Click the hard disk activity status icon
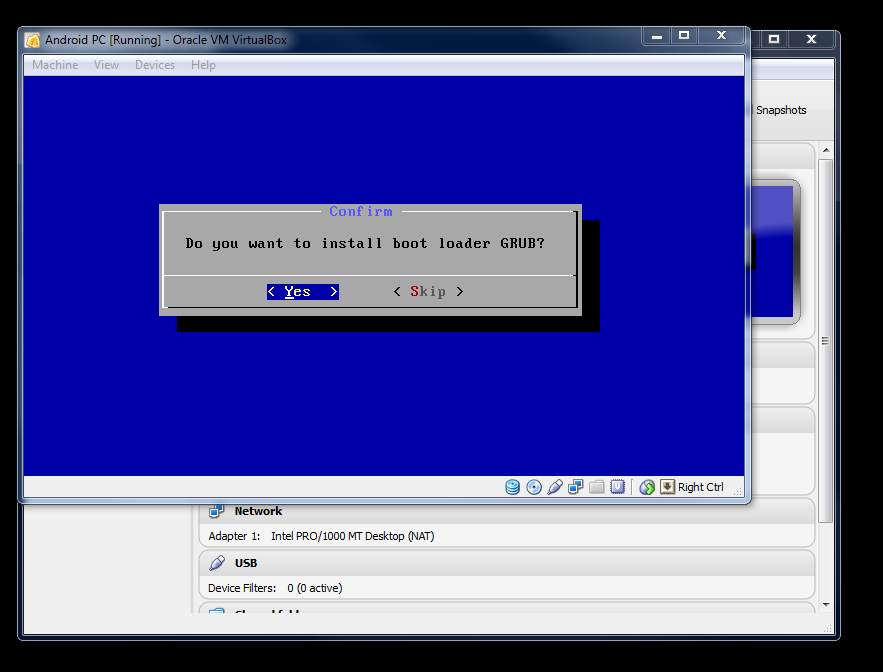This screenshot has height=672, width=883. click(x=512, y=487)
